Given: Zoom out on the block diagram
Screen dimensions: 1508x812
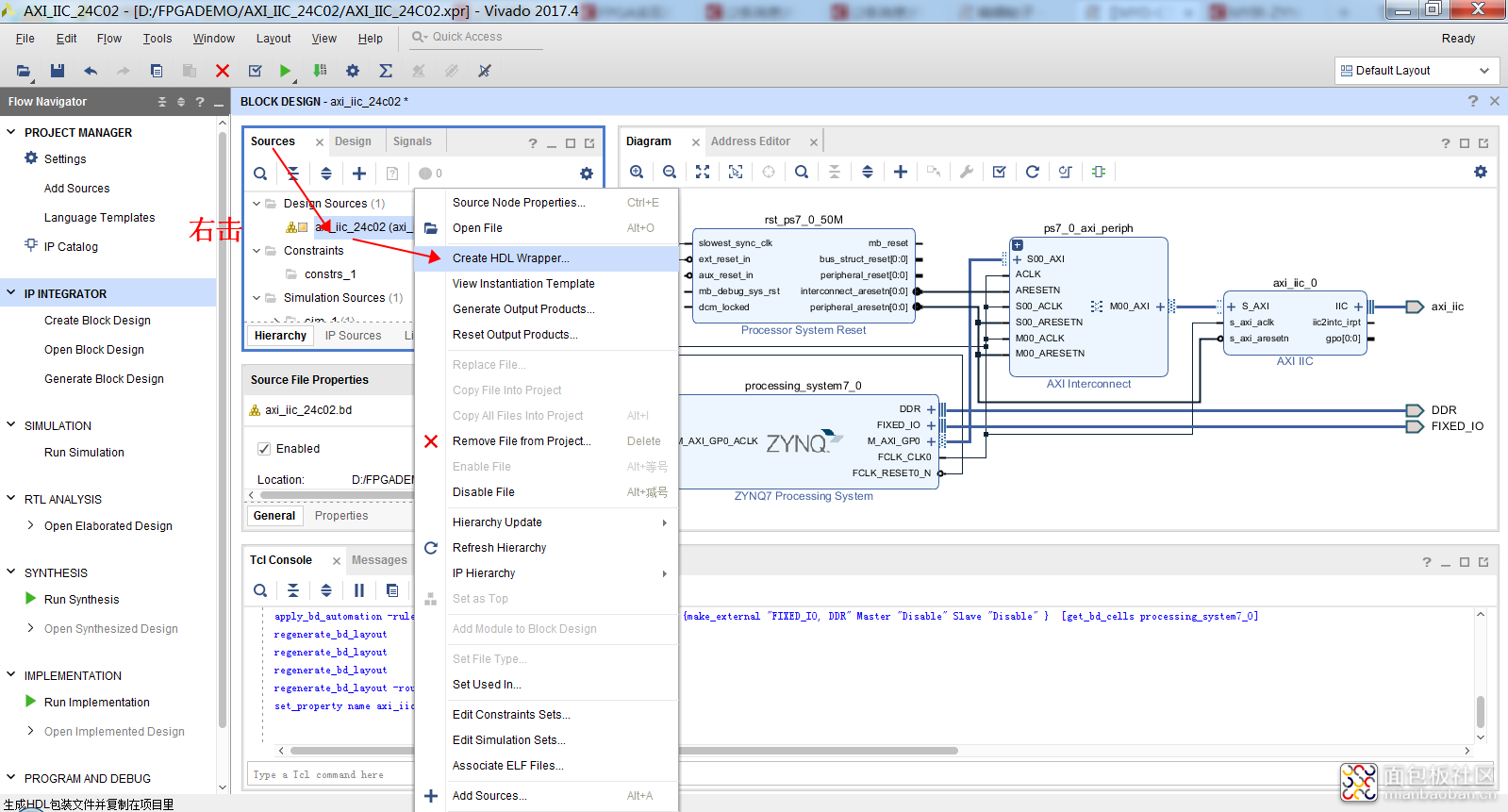Looking at the screenshot, I should pos(670,172).
